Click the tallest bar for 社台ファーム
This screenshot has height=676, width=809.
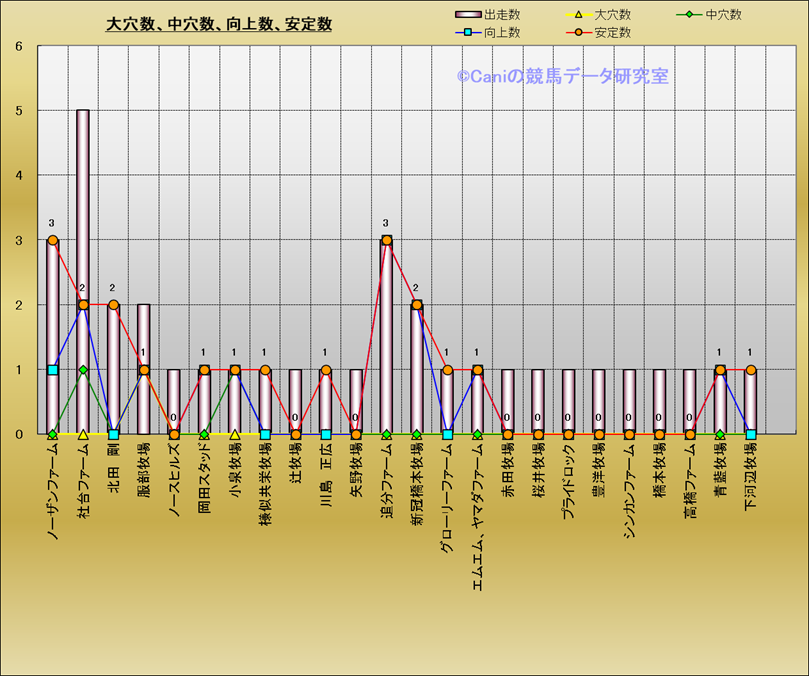(x=83, y=200)
